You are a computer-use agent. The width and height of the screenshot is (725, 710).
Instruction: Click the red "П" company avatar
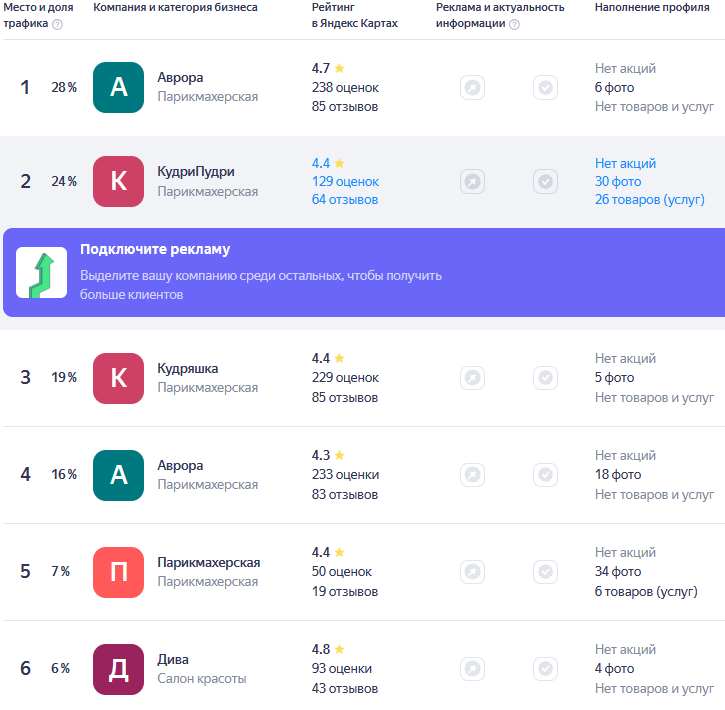point(118,572)
